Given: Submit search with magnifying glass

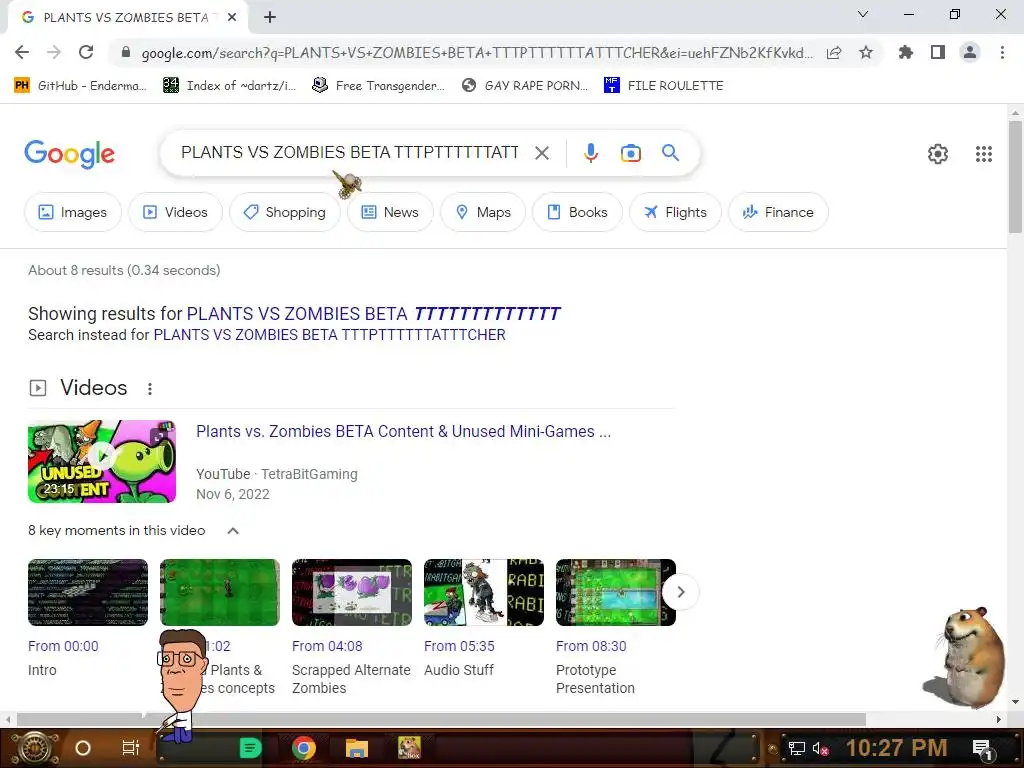Looking at the screenshot, I should pyautogui.click(x=670, y=153).
